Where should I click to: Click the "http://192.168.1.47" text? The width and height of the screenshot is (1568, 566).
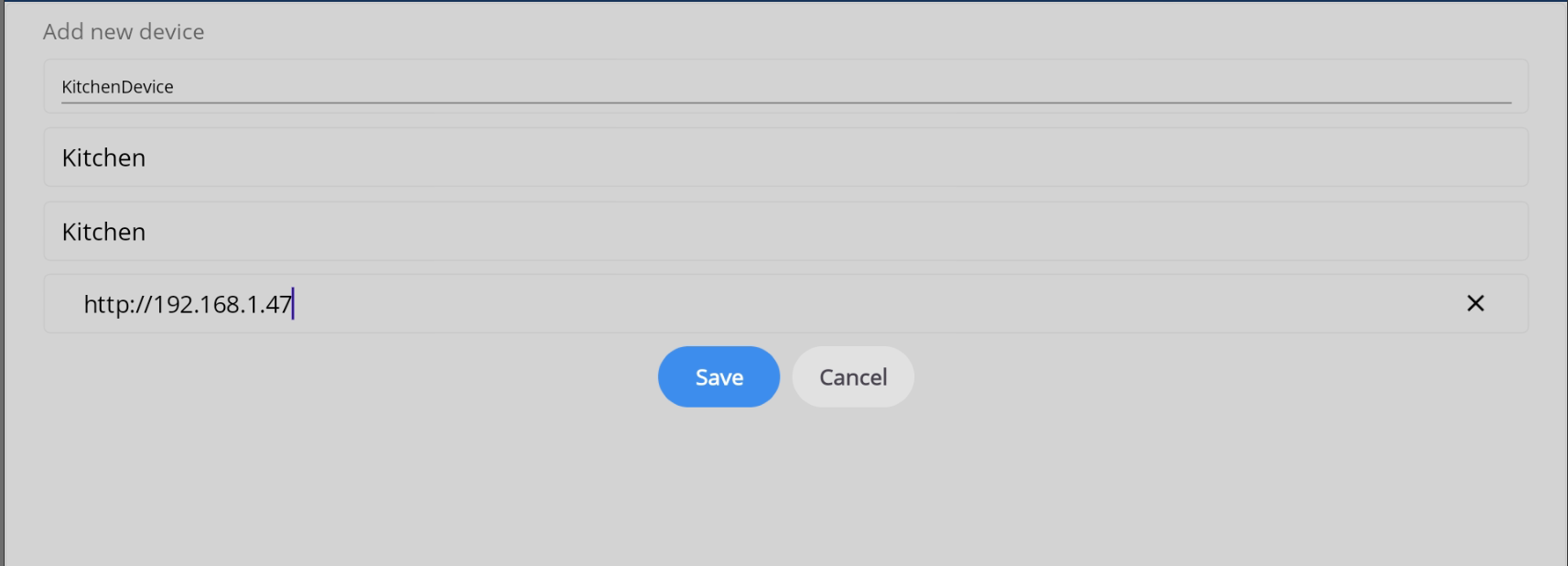click(188, 304)
